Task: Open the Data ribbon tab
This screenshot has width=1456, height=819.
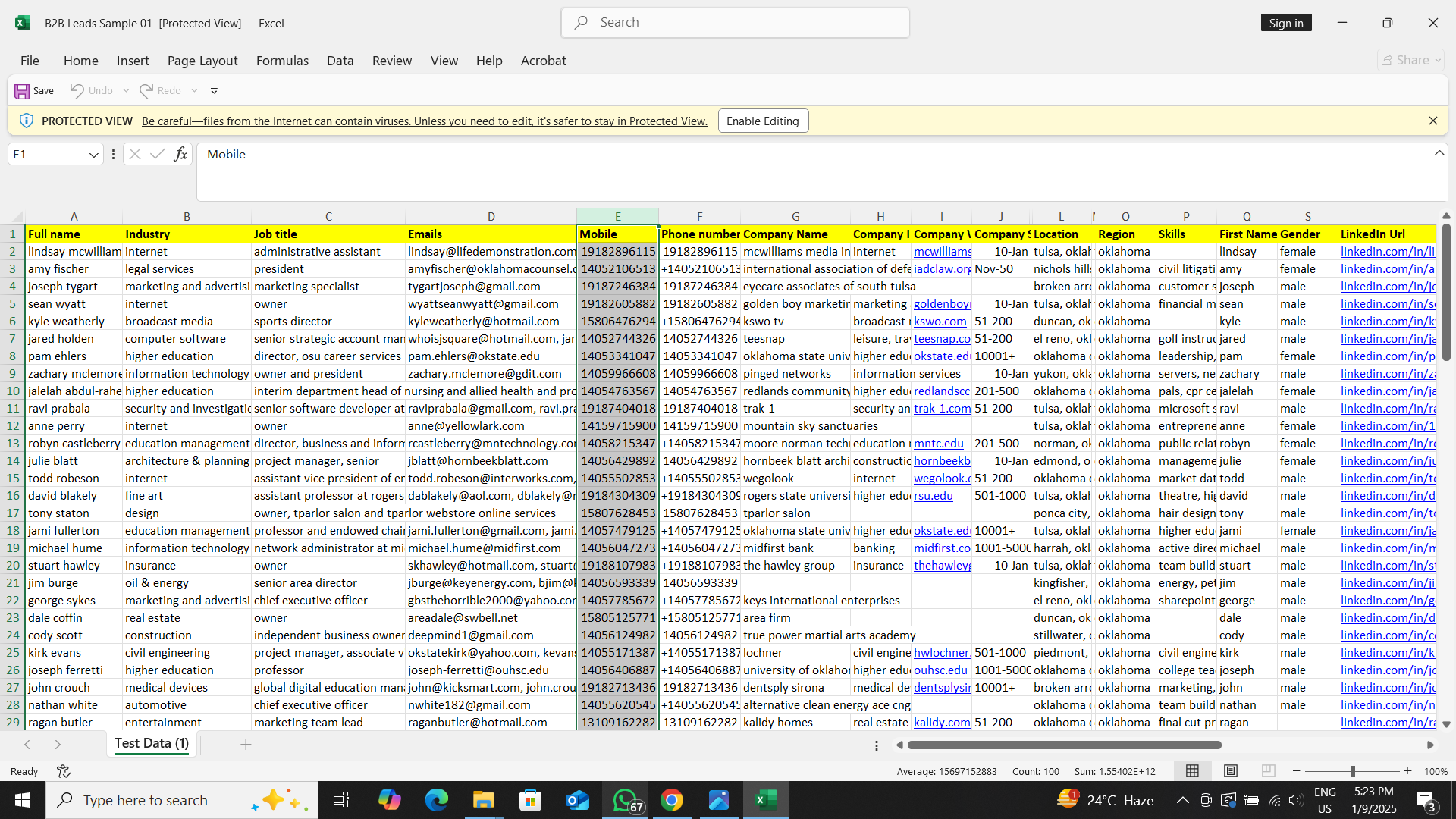Action: (x=340, y=61)
